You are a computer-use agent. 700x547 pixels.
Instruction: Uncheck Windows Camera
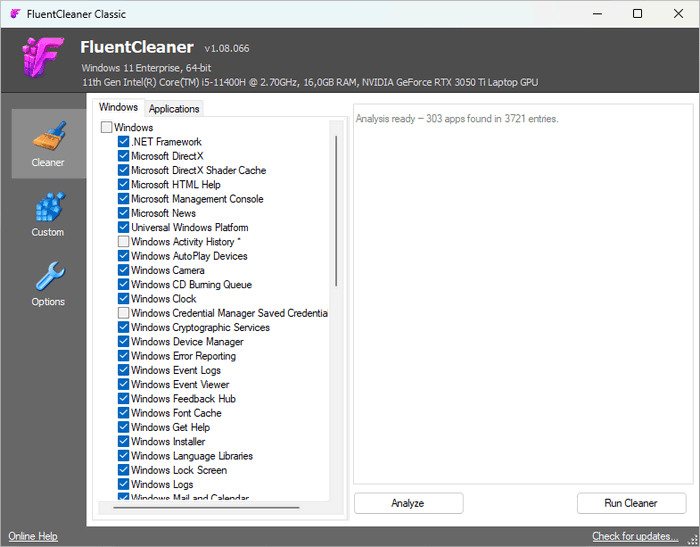point(123,270)
